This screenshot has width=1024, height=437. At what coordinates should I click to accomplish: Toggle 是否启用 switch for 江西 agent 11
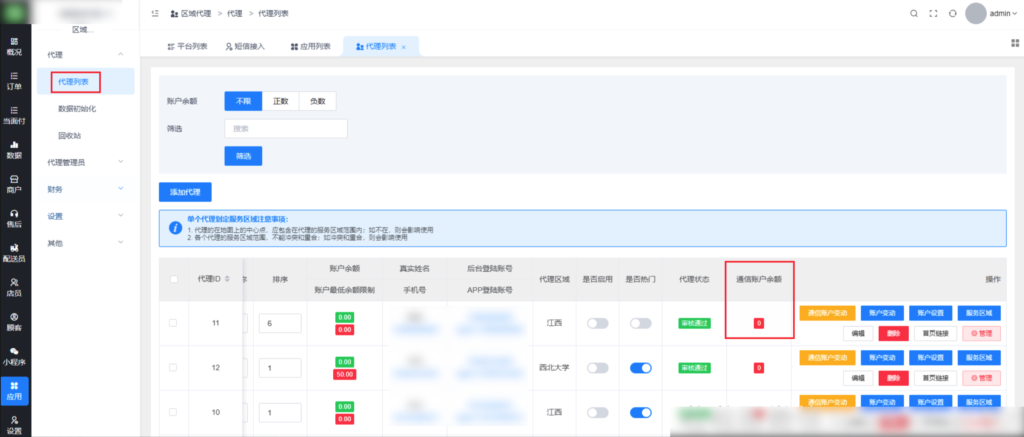[598, 323]
